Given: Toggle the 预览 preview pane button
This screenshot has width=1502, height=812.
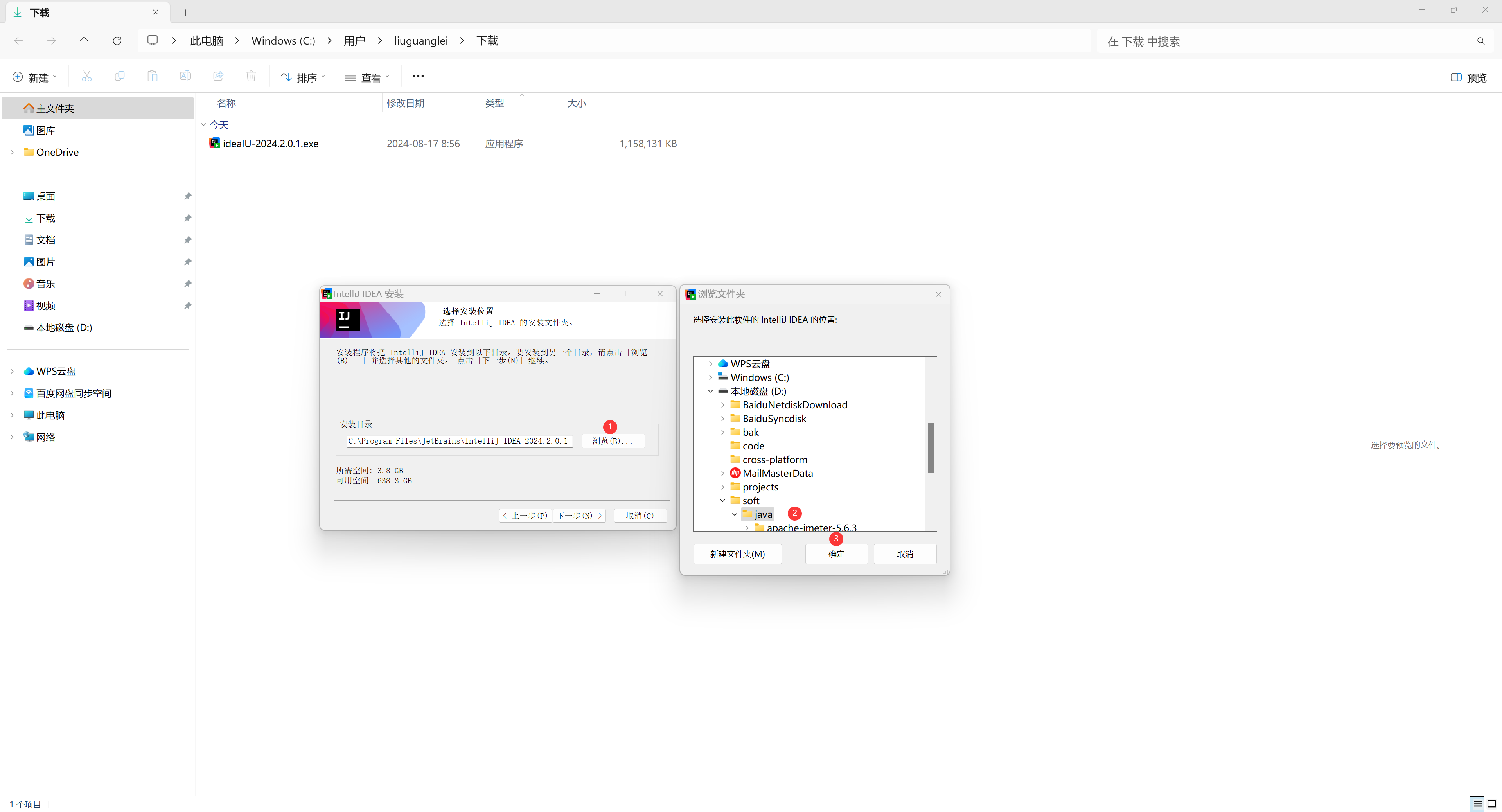Looking at the screenshot, I should tap(1468, 77).
